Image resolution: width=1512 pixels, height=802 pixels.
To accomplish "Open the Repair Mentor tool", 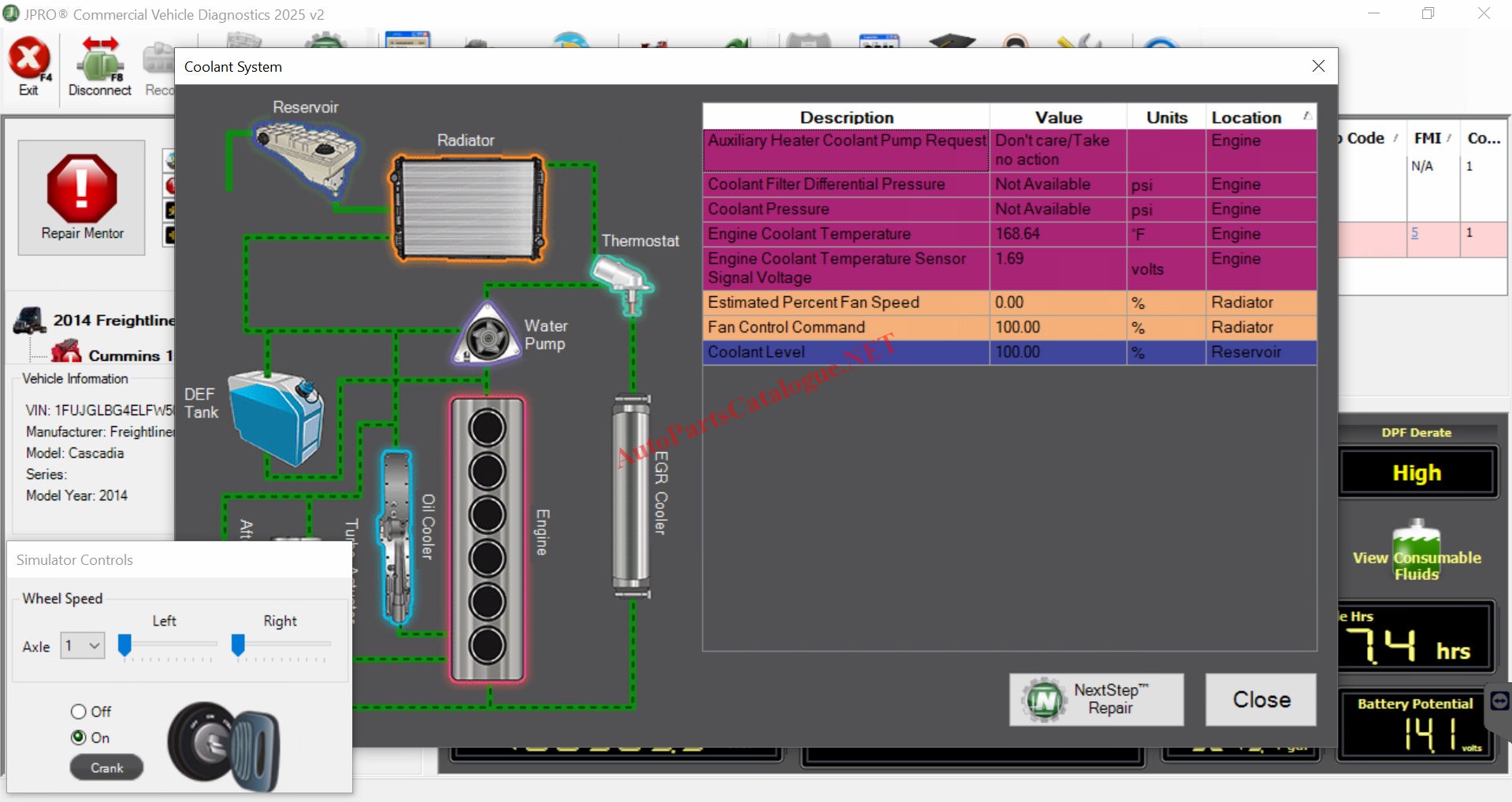I will (82, 197).
